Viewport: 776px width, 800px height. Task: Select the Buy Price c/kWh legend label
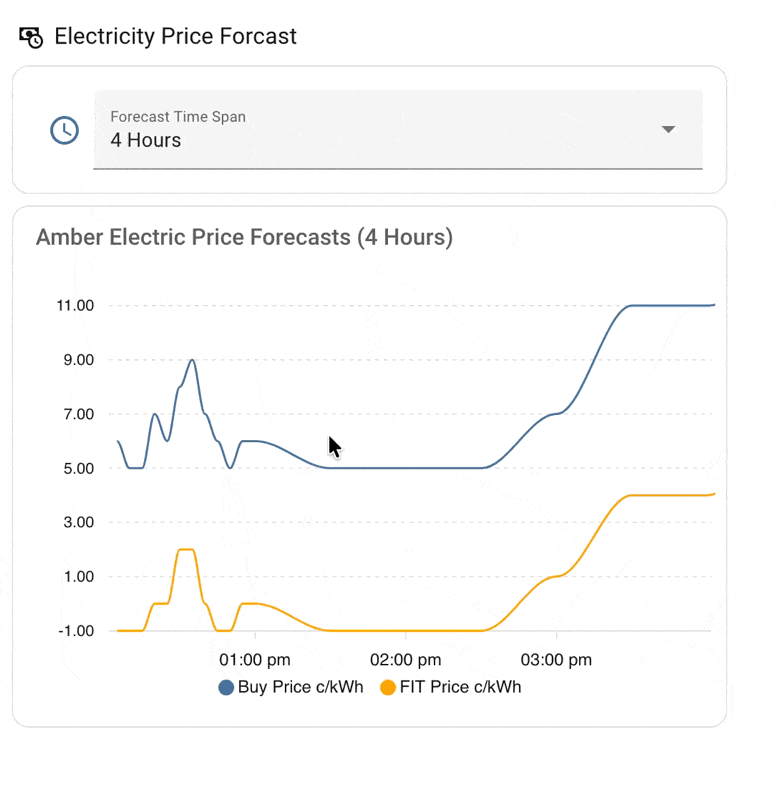click(x=300, y=687)
